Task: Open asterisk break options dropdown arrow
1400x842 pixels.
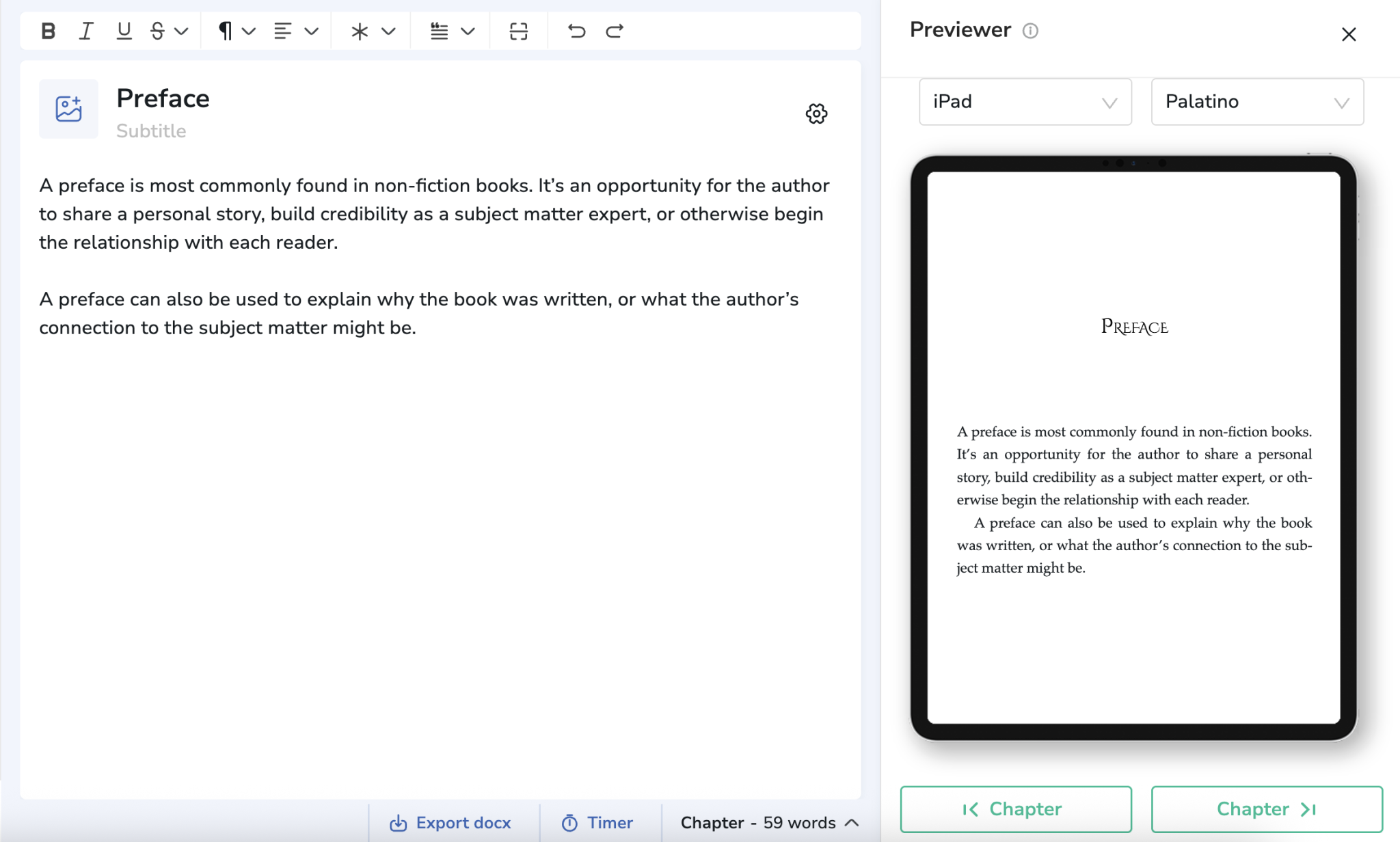Action: click(388, 31)
